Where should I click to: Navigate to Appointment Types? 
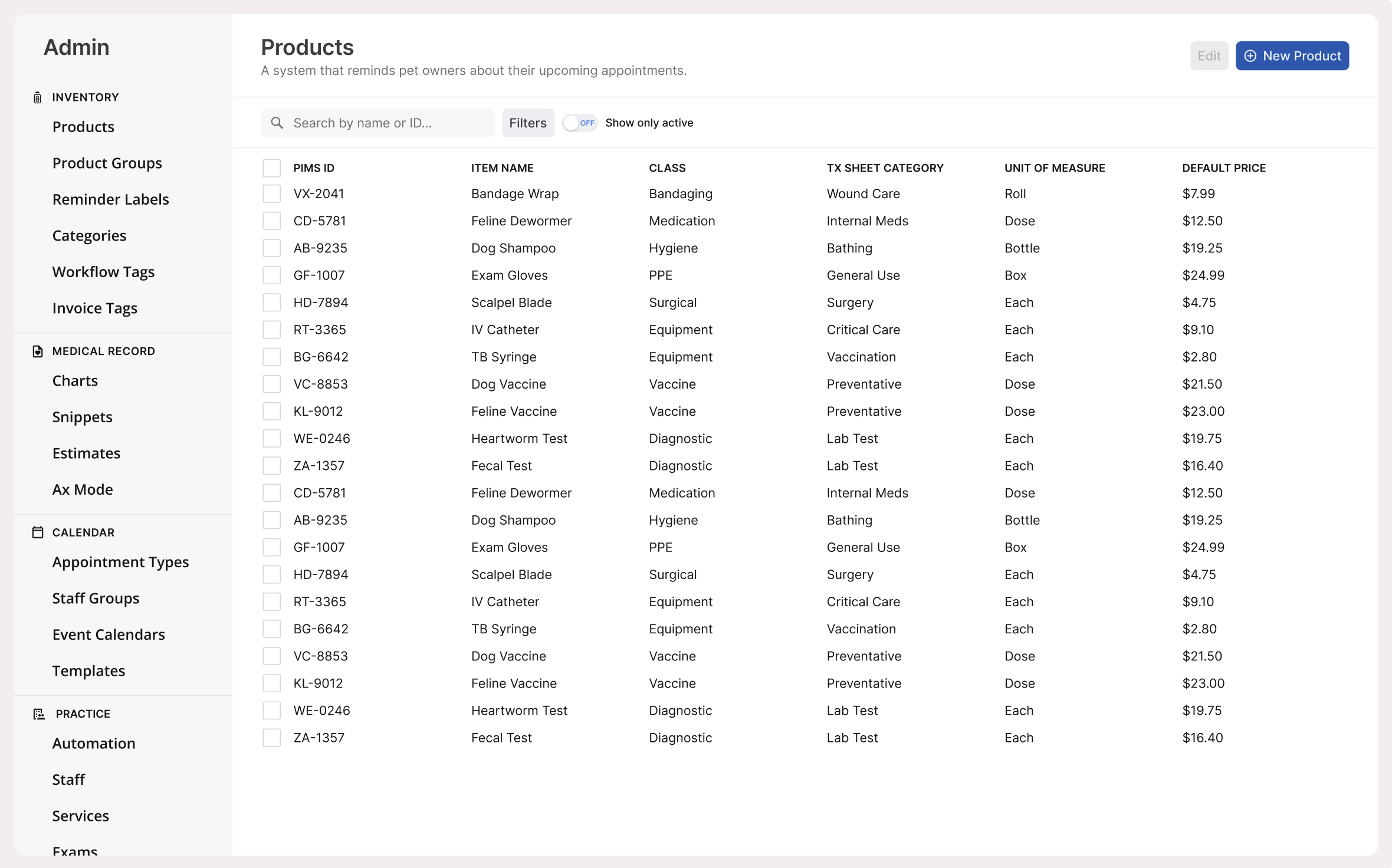(120, 562)
